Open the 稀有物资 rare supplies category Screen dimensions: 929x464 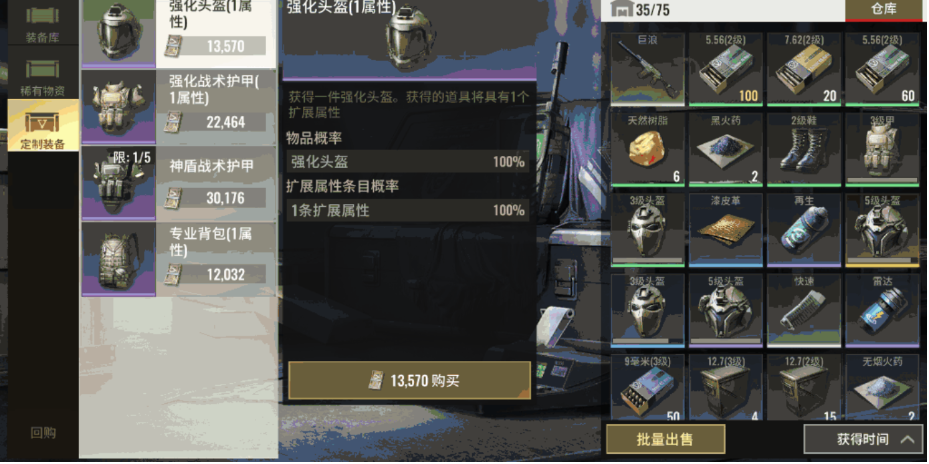43,75
